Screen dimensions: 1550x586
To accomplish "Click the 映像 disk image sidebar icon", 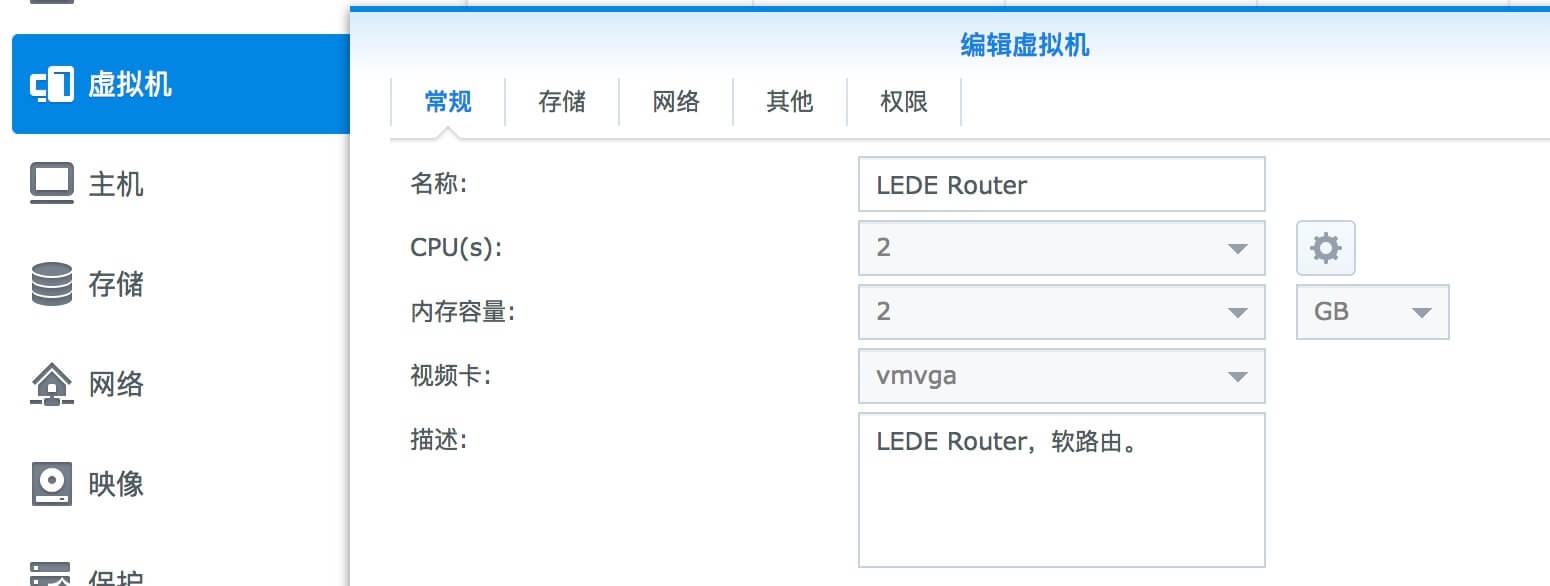I will pyautogui.click(x=52, y=484).
